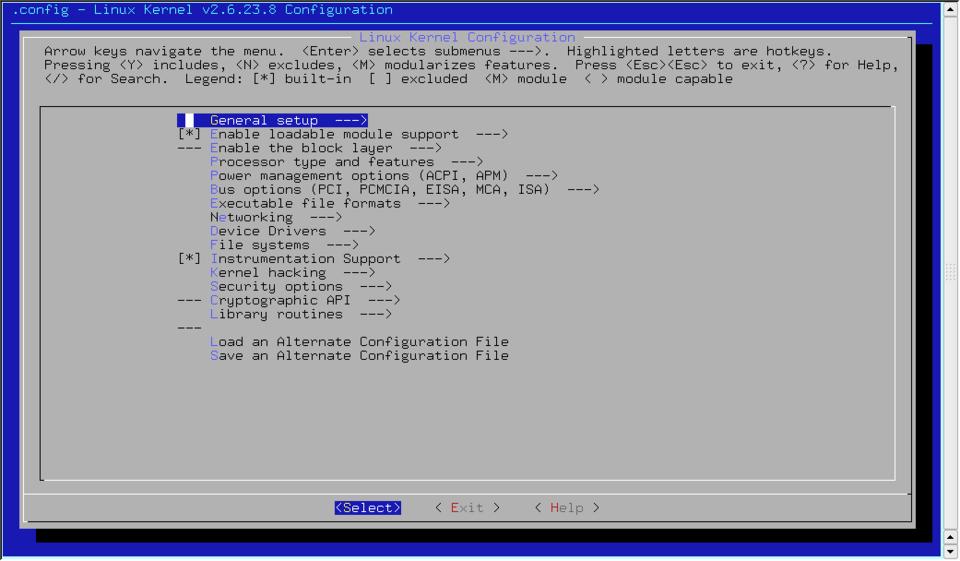This screenshot has width=960, height=561.
Task: Click the < Exit > button
Action: (x=467, y=508)
